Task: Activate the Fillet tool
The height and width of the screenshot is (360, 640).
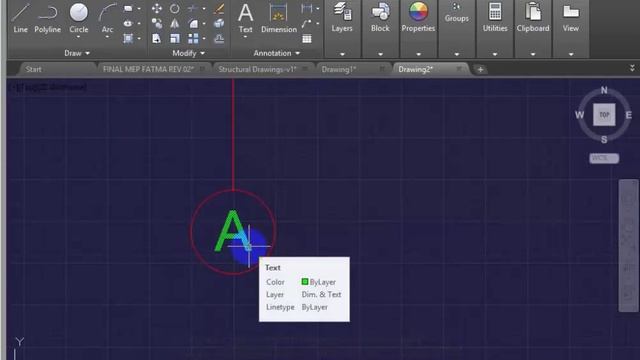Action: pyautogui.click(x=193, y=24)
